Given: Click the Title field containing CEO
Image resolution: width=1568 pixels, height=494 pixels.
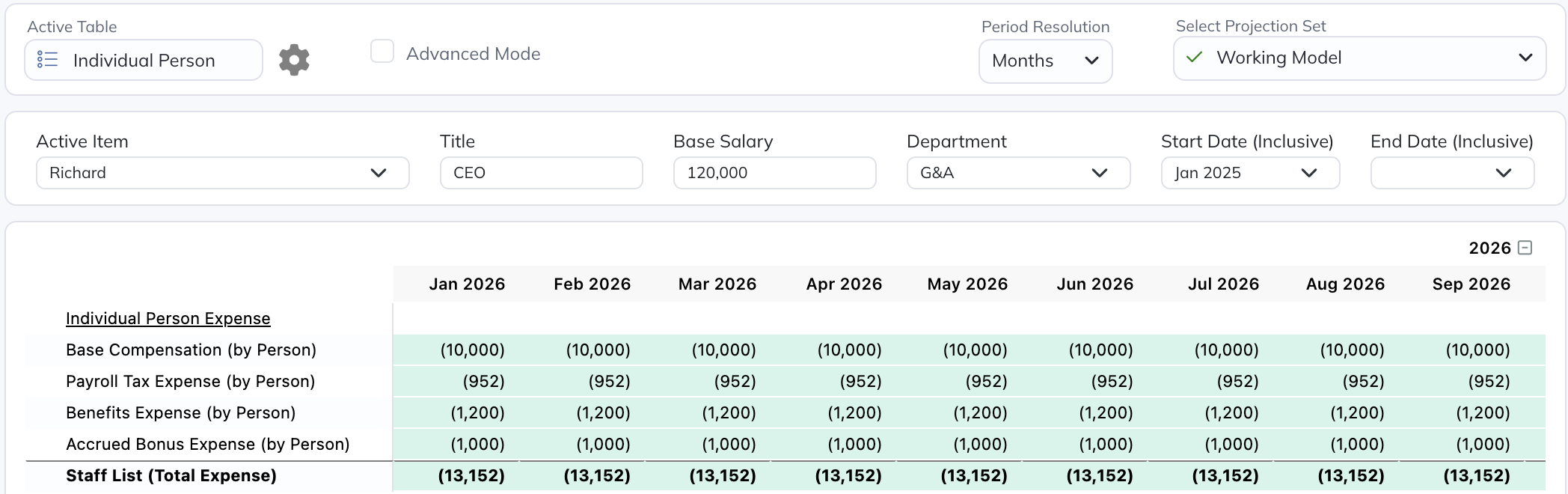Looking at the screenshot, I should coord(541,173).
